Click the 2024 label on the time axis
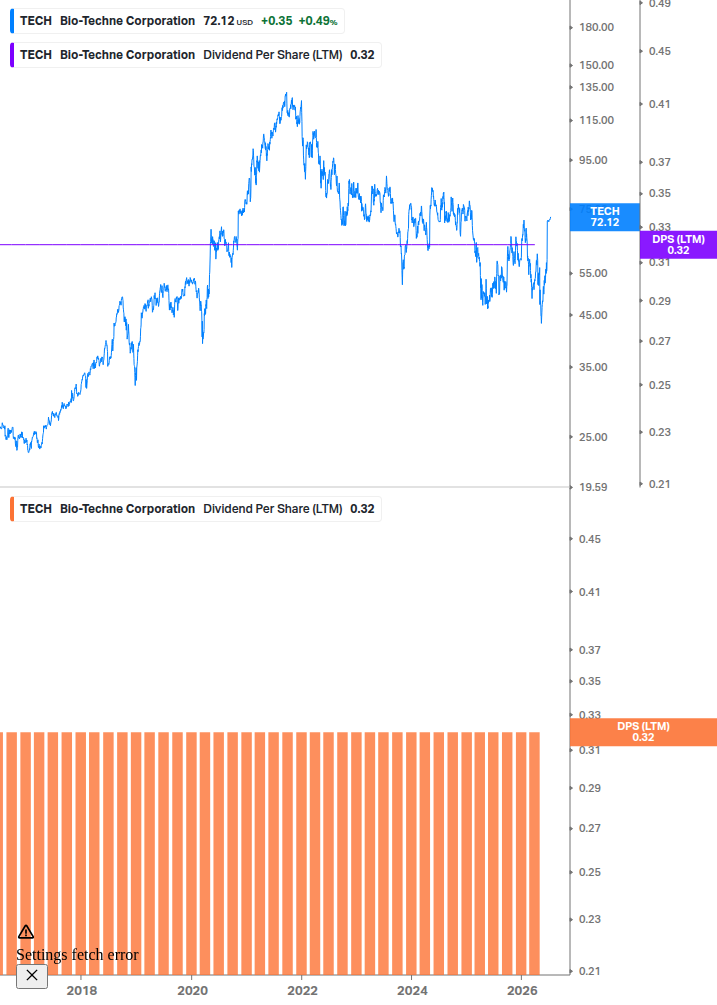 tap(412, 991)
